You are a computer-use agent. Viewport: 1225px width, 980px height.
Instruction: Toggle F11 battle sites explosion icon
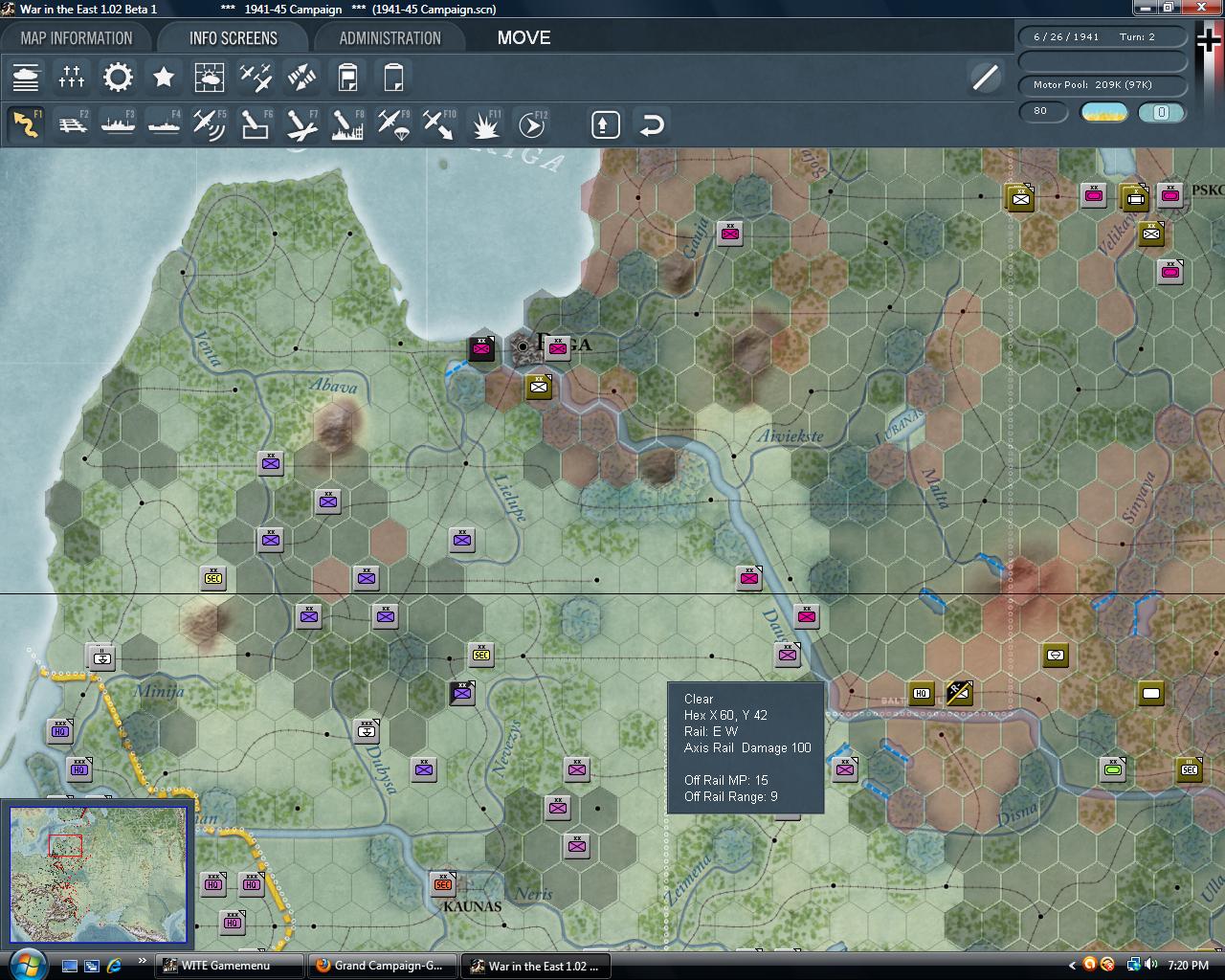(x=485, y=124)
